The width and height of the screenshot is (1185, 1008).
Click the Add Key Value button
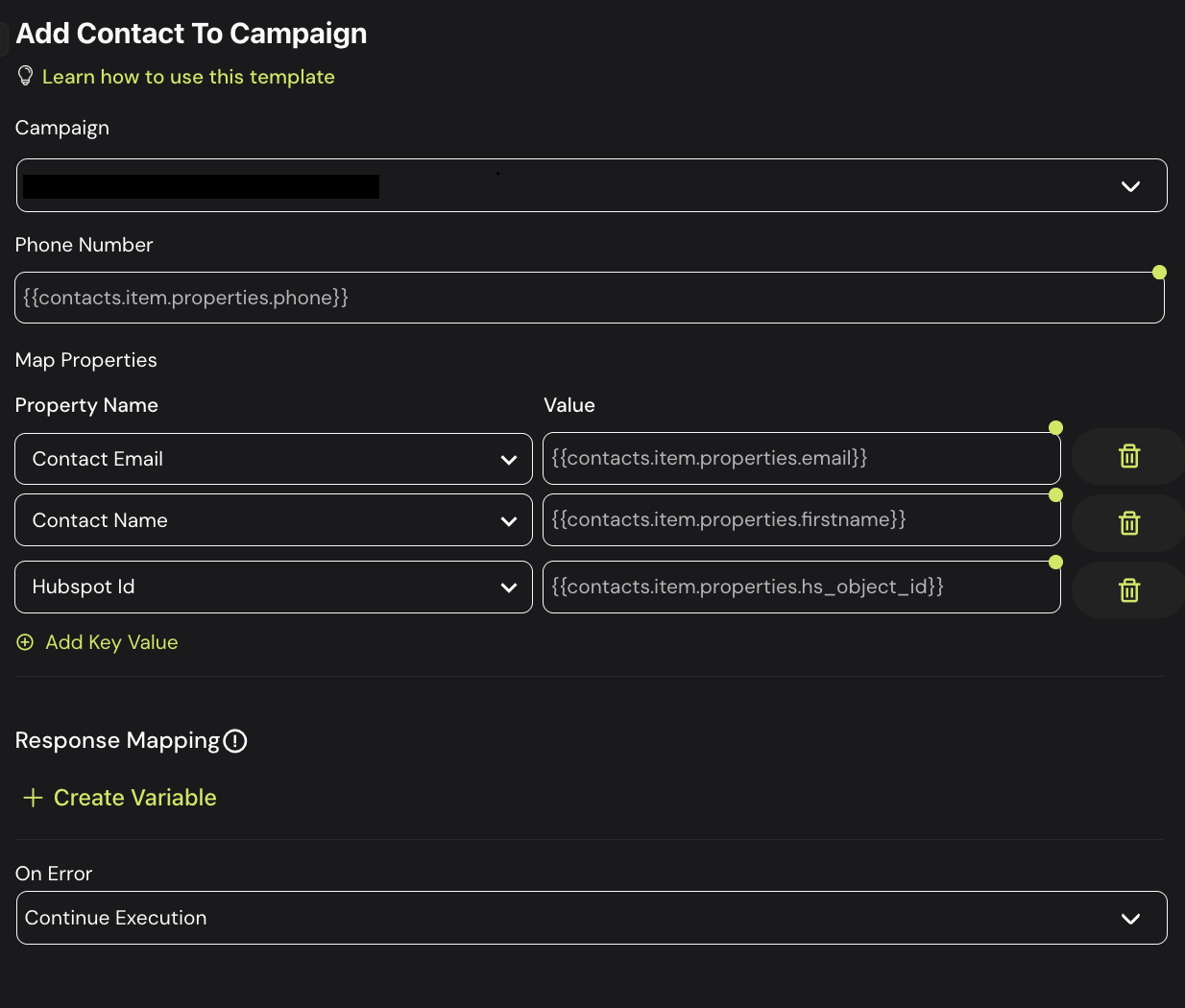(x=111, y=642)
